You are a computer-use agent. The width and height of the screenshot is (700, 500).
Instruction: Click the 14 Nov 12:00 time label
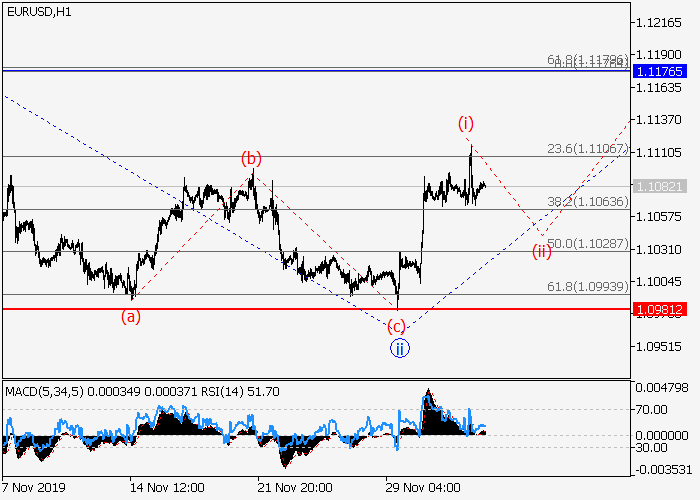pyautogui.click(x=167, y=487)
